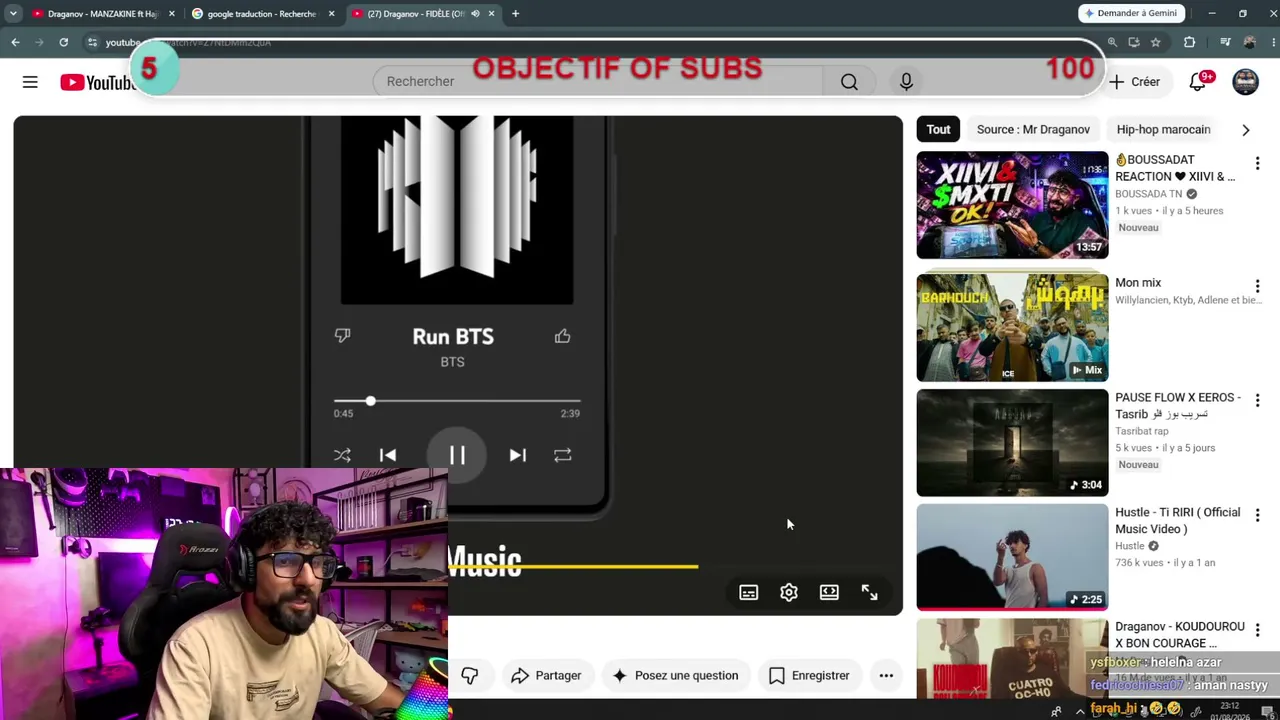The height and width of the screenshot is (720, 1280).
Task: Click Posez une question button
Action: point(675,676)
